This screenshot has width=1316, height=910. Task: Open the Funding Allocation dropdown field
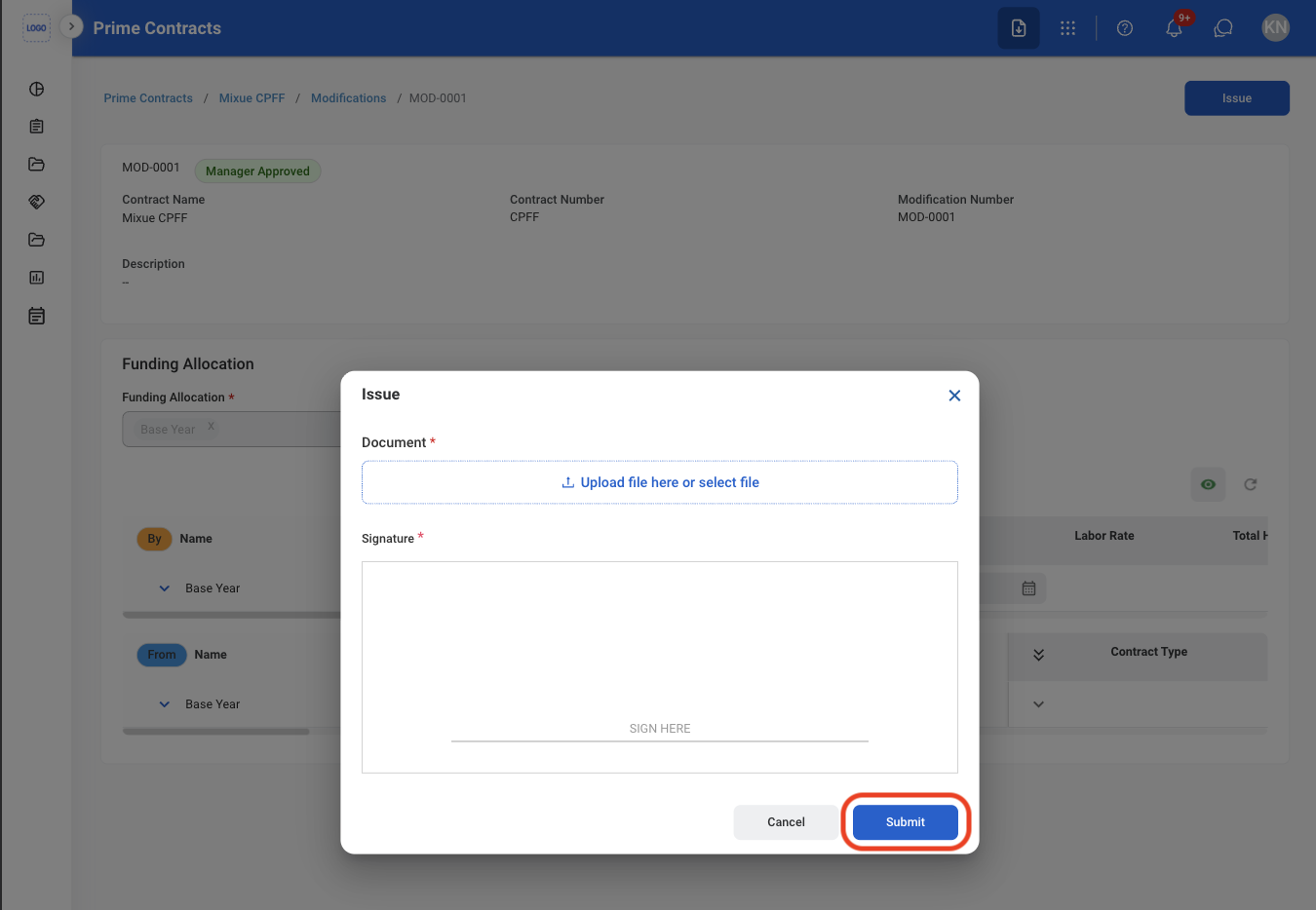231,429
